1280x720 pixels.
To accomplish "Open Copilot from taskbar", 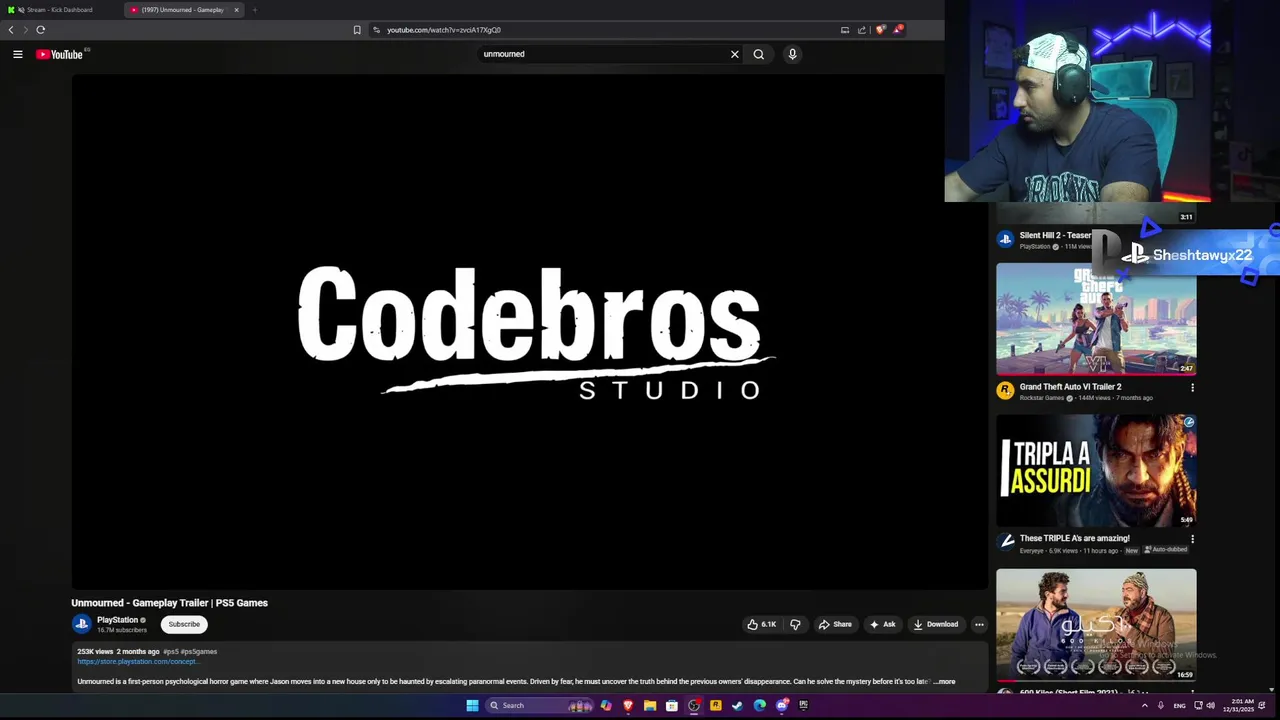I will pyautogui.click(x=606, y=705).
